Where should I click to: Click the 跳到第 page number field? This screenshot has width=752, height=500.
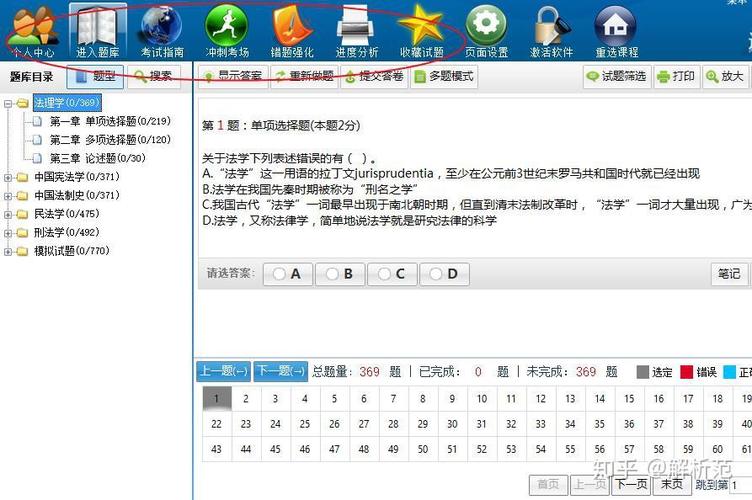[x=740, y=486]
